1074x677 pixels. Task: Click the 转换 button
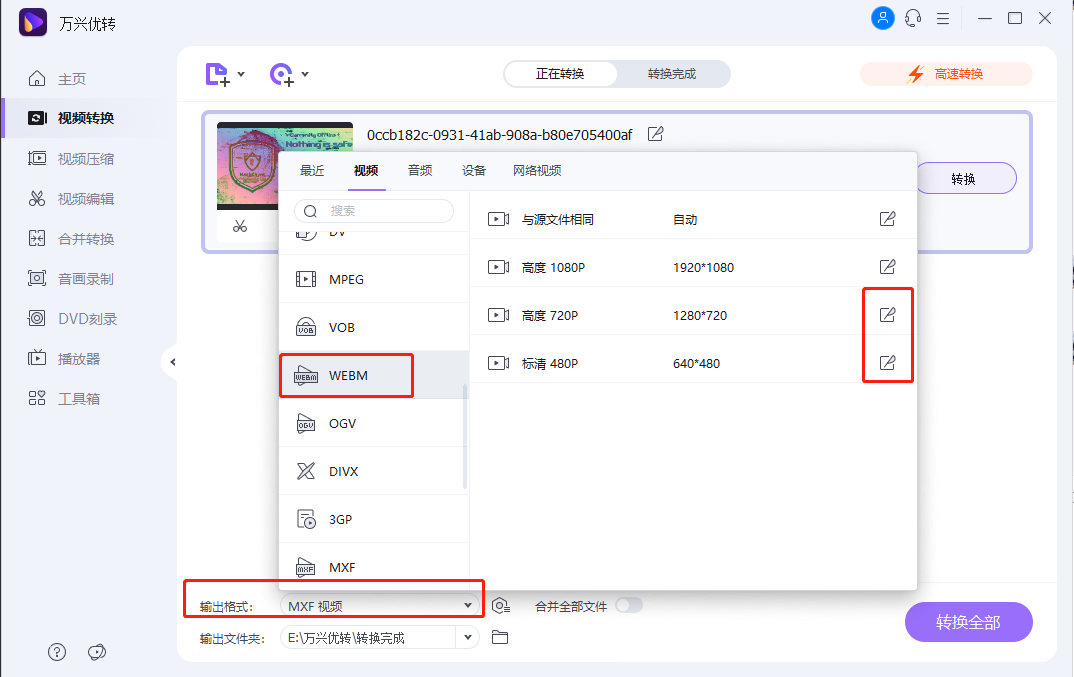965,177
